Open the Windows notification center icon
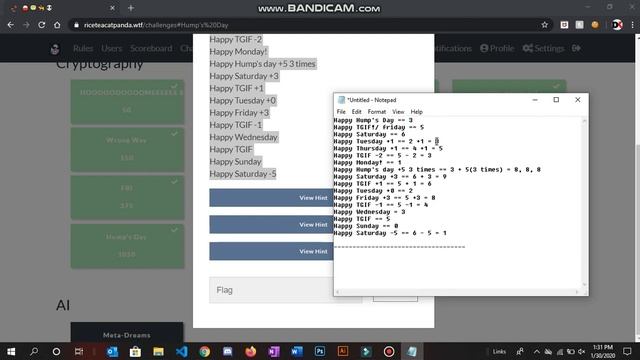 tap(627, 351)
